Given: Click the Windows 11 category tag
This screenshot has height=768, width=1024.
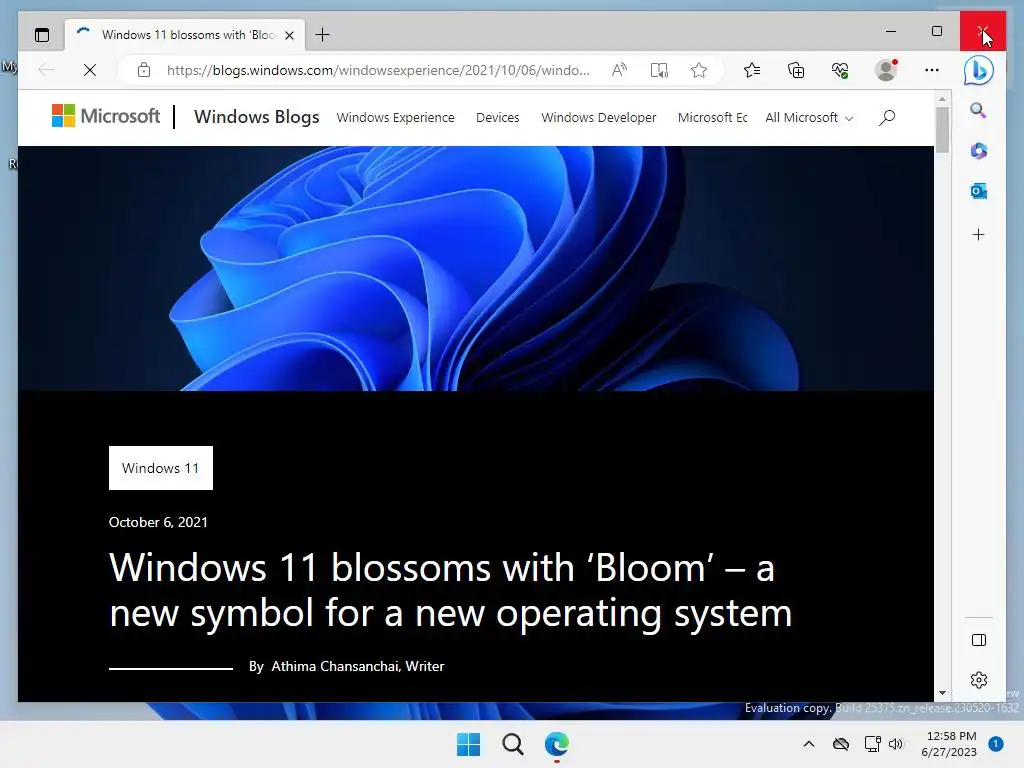Looking at the screenshot, I should click(161, 468).
